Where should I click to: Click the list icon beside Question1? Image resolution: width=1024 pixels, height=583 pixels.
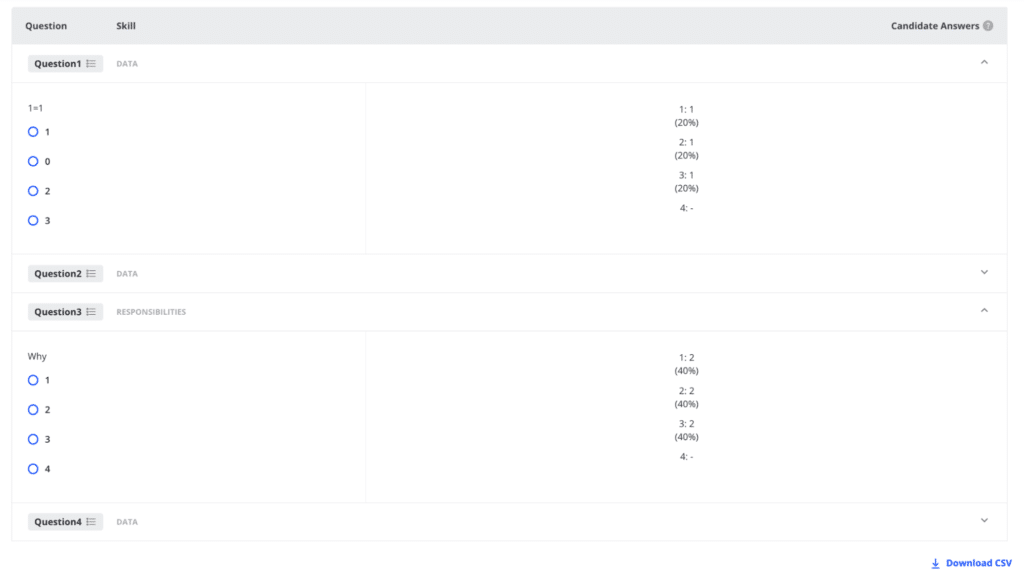(91, 63)
